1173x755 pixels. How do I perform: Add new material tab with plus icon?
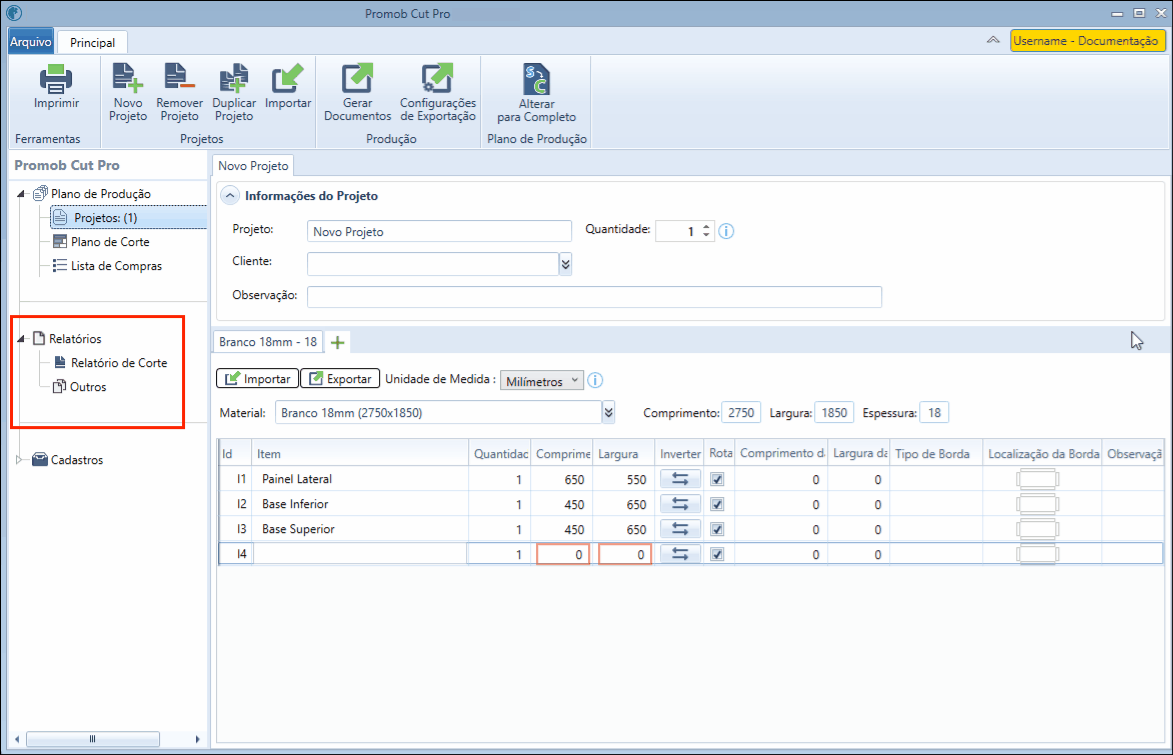pyautogui.click(x=337, y=343)
